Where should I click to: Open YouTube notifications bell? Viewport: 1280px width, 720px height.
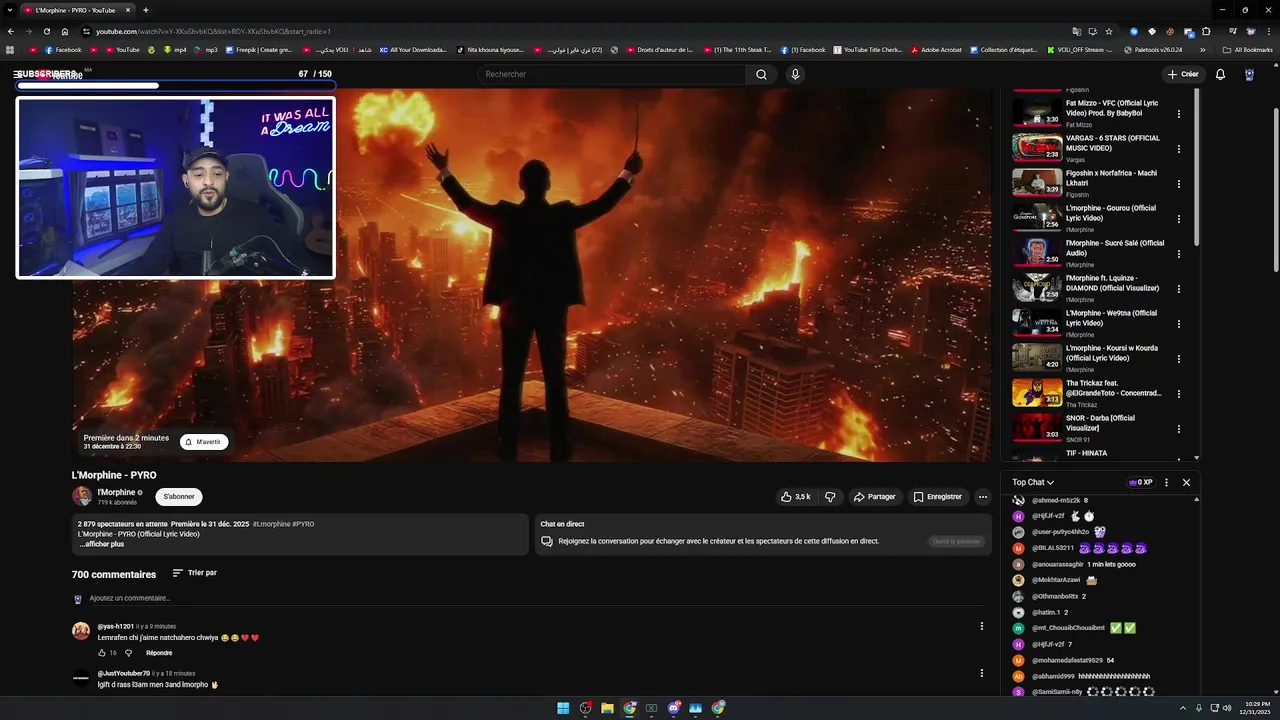pyautogui.click(x=1220, y=74)
